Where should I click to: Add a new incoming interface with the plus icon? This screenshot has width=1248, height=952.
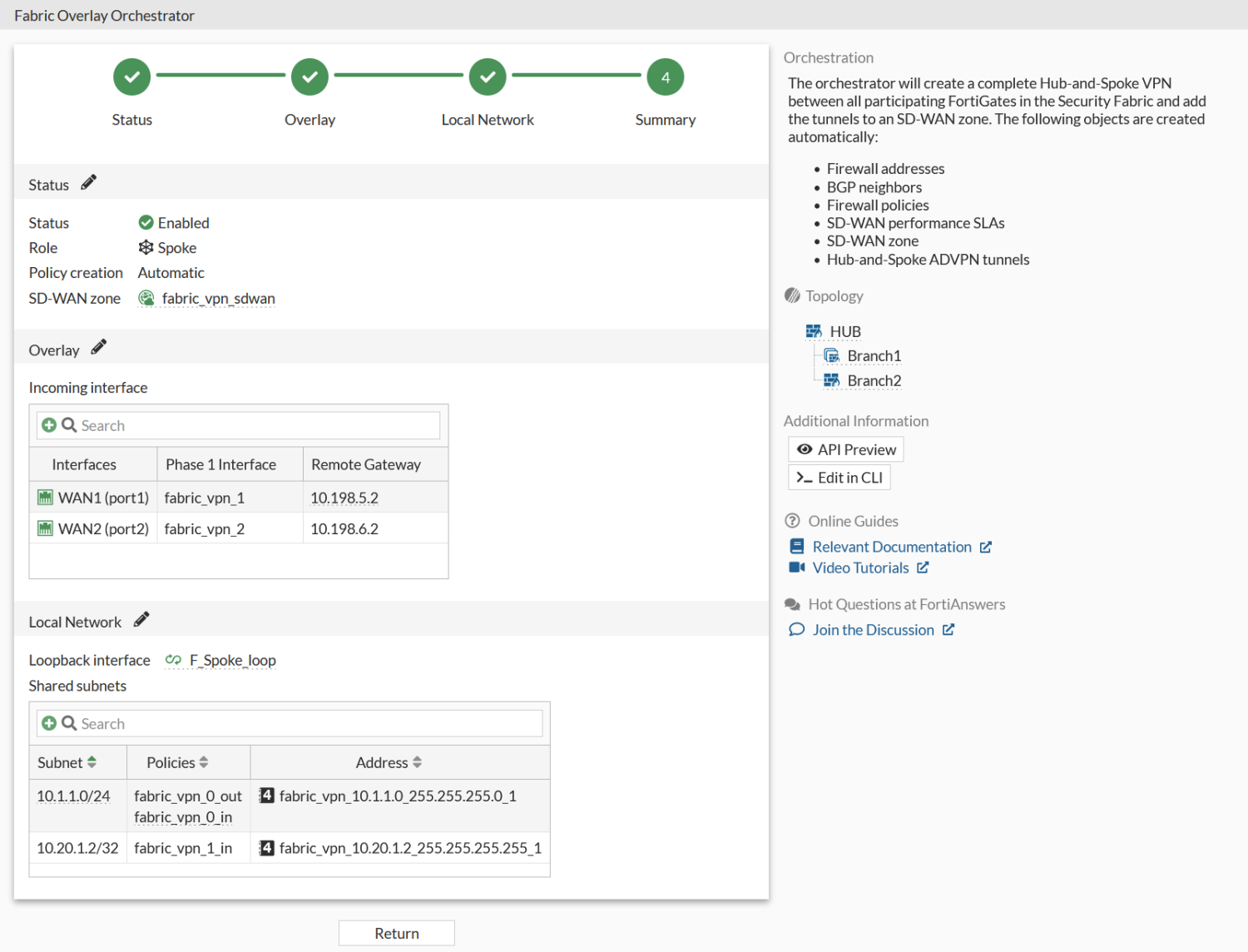pyautogui.click(x=49, y=424)
